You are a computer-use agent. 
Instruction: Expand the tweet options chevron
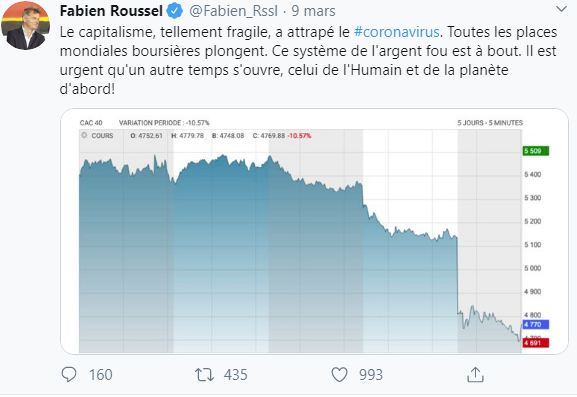pyautogui.click(x=561, y=9)
